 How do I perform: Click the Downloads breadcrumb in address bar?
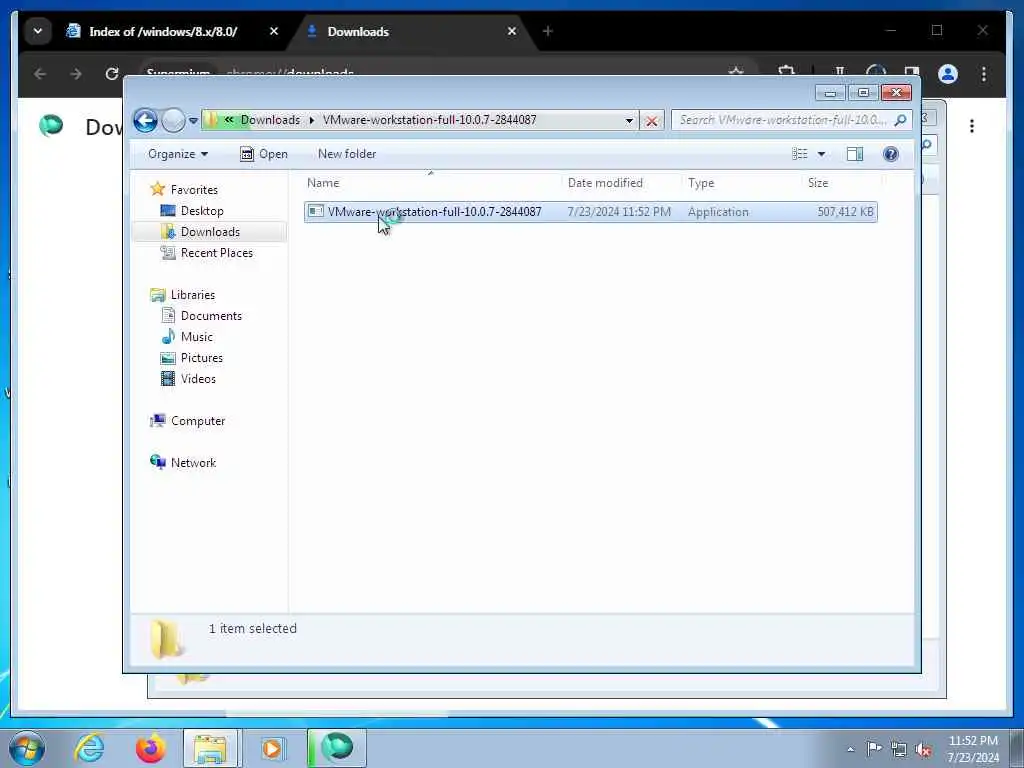[x=270, y=120]
